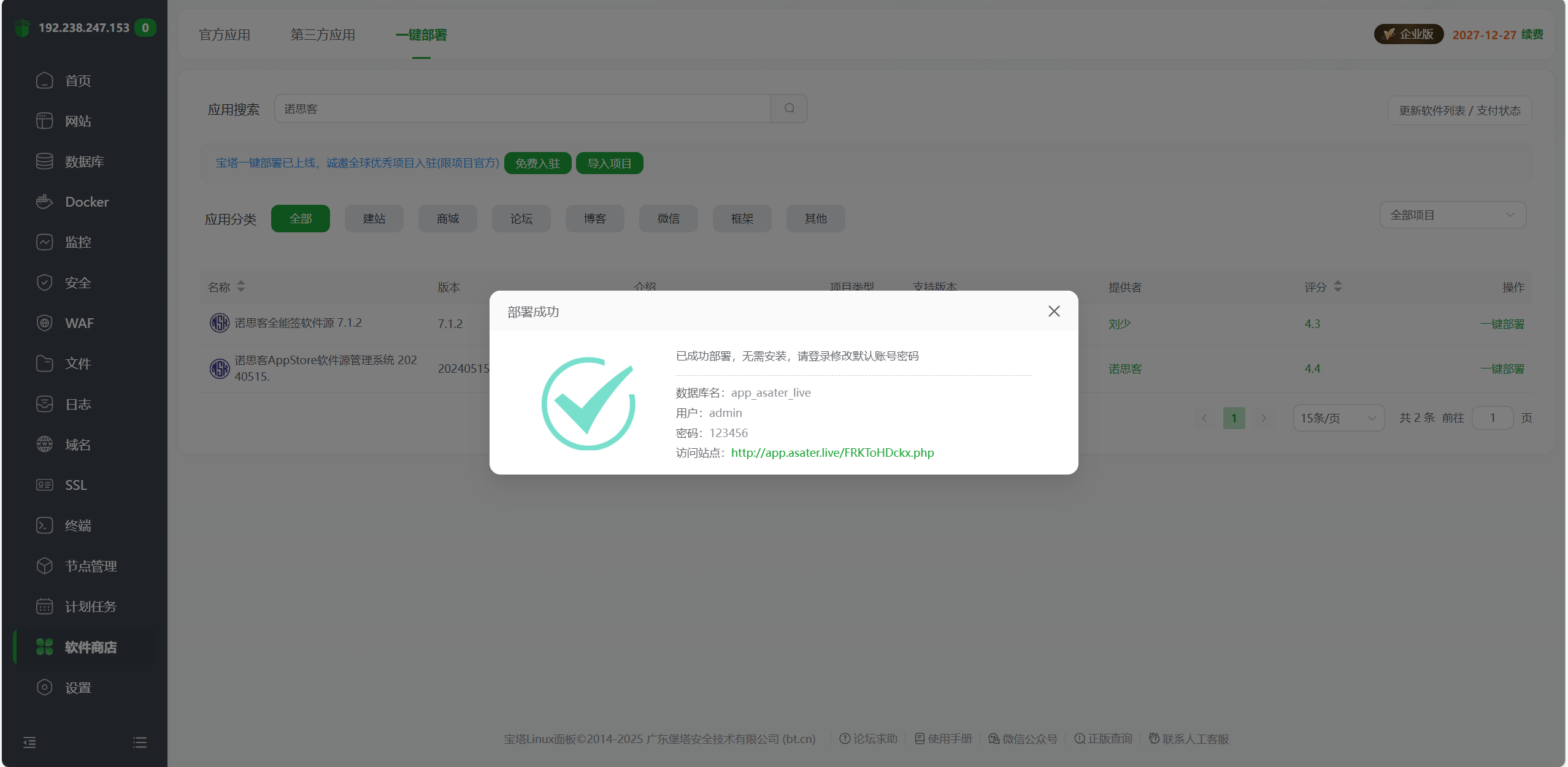The image size is (1568, 767).
Task: Open the 首页 (Home) panel
Action: [x=77, y=80]
